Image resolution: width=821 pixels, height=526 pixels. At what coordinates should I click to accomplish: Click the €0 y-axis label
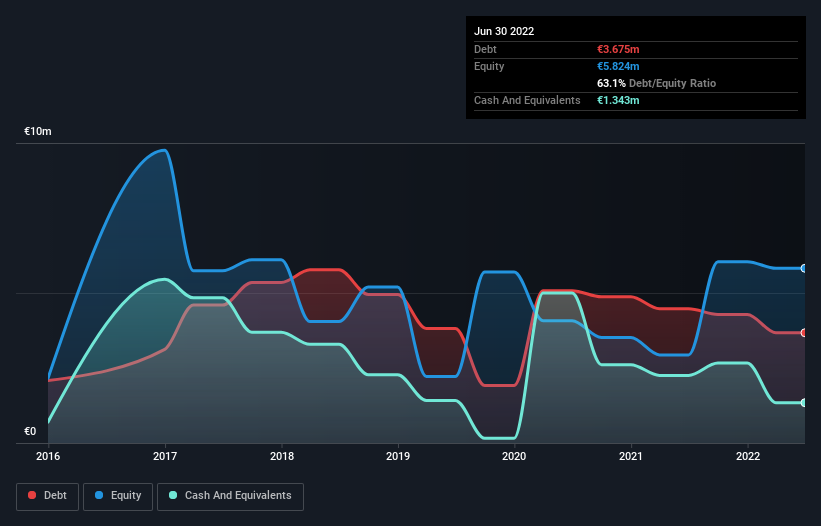(30, 431)
